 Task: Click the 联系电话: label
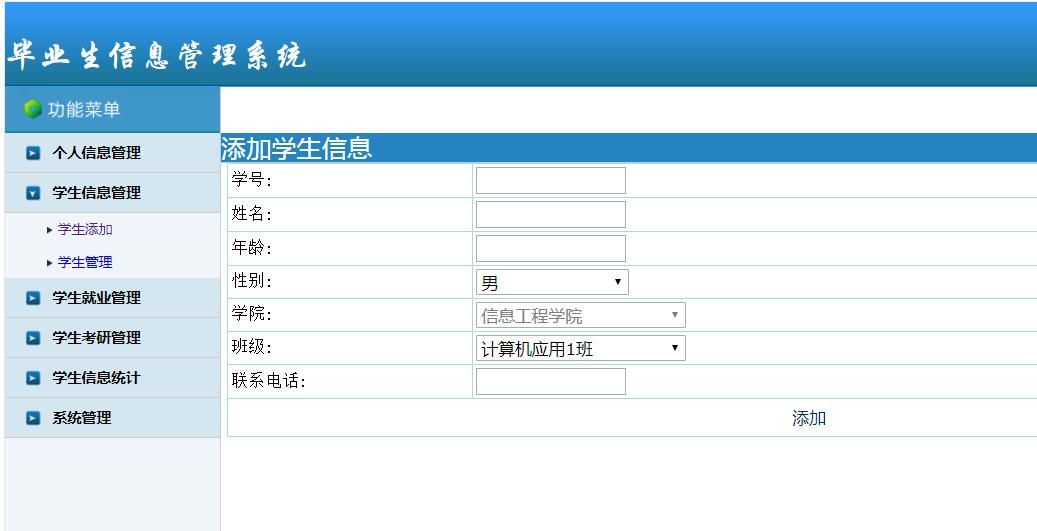pyautogui.click(x=269, y=380)
